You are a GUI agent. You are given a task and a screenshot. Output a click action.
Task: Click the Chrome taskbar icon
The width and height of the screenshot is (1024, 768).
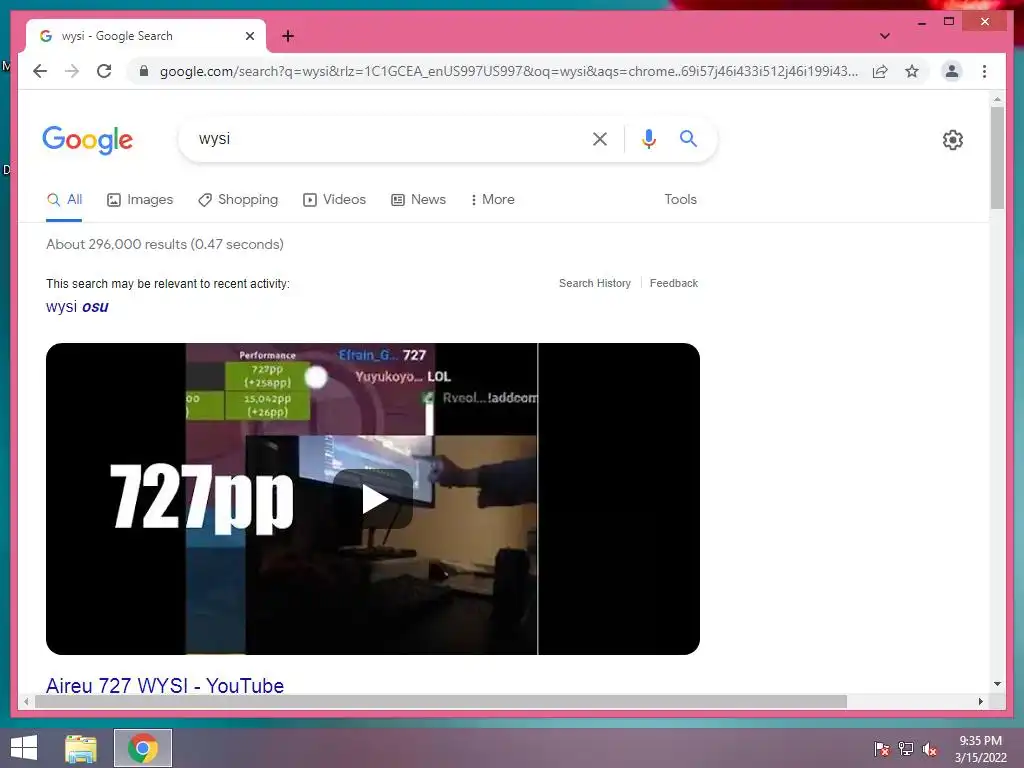click(x=143, y=748)
